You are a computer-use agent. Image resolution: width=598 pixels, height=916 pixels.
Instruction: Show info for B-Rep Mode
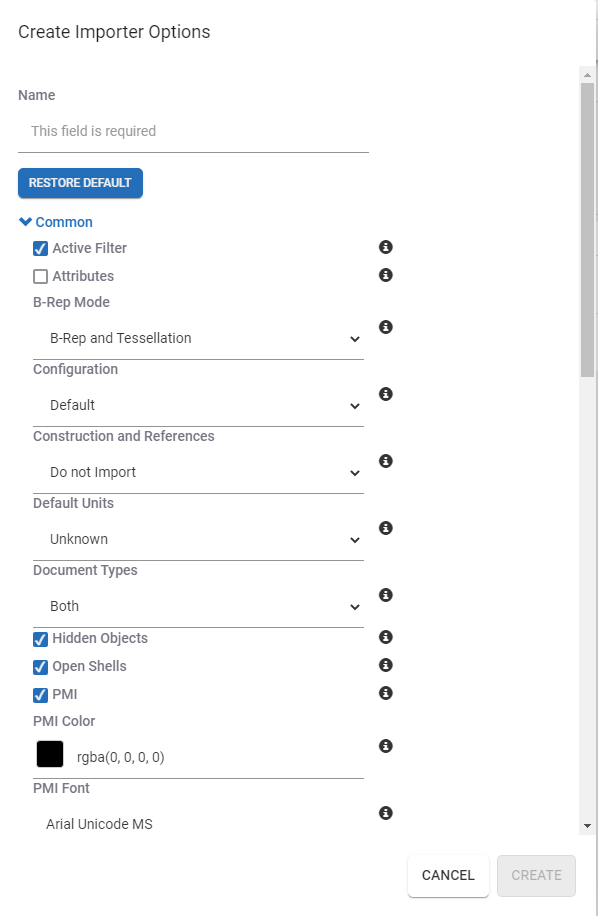[385, 327]
